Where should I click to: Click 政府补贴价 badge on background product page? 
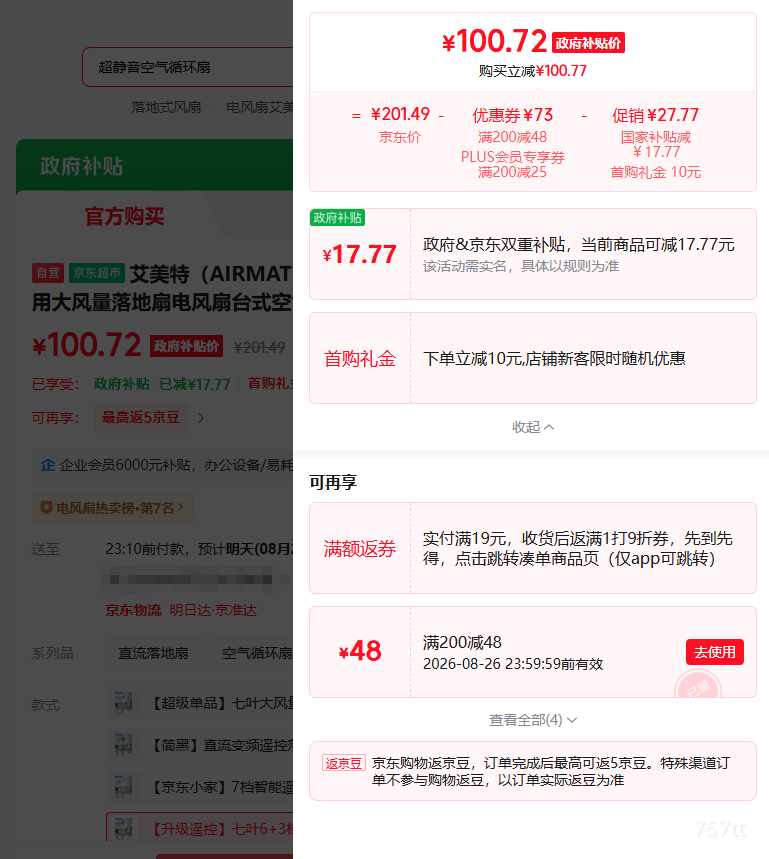pyautogui.click(x=186, y=346)
